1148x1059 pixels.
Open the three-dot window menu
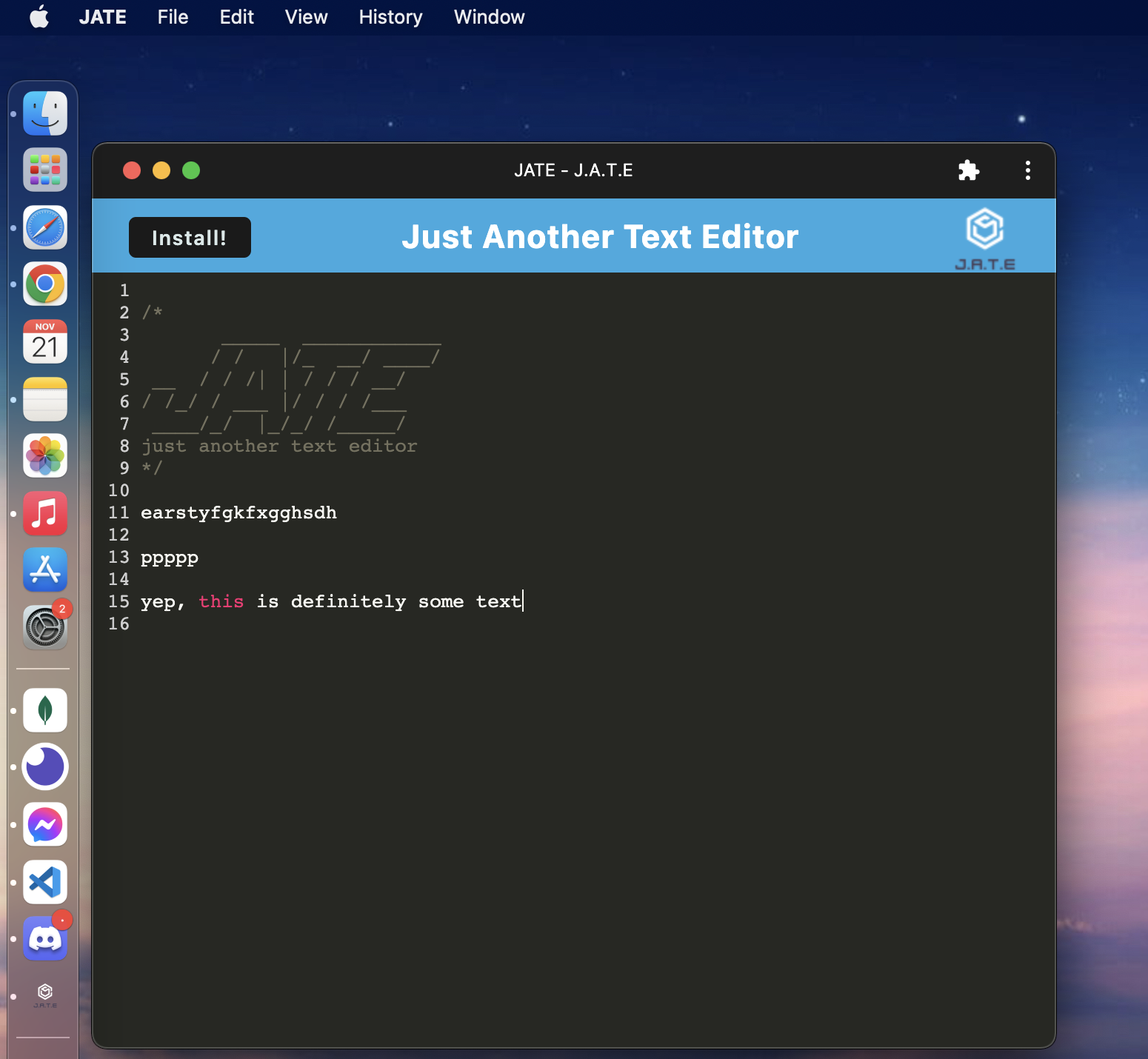pos(1027,170)
